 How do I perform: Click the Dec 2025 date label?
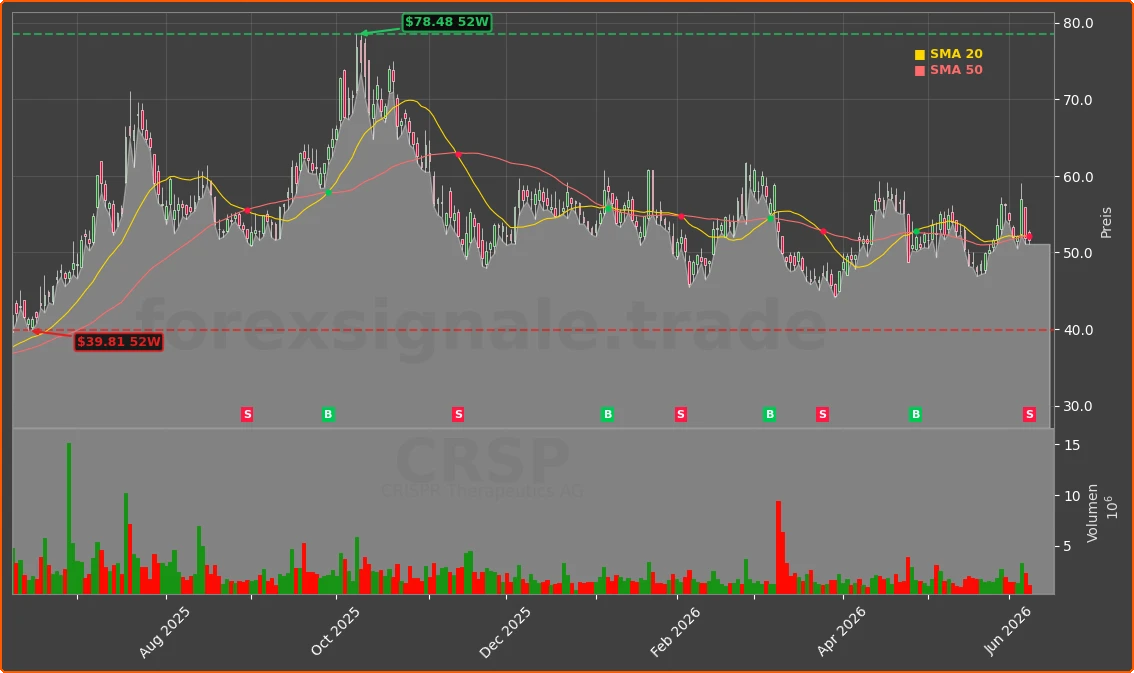click(x=505, y=632)
